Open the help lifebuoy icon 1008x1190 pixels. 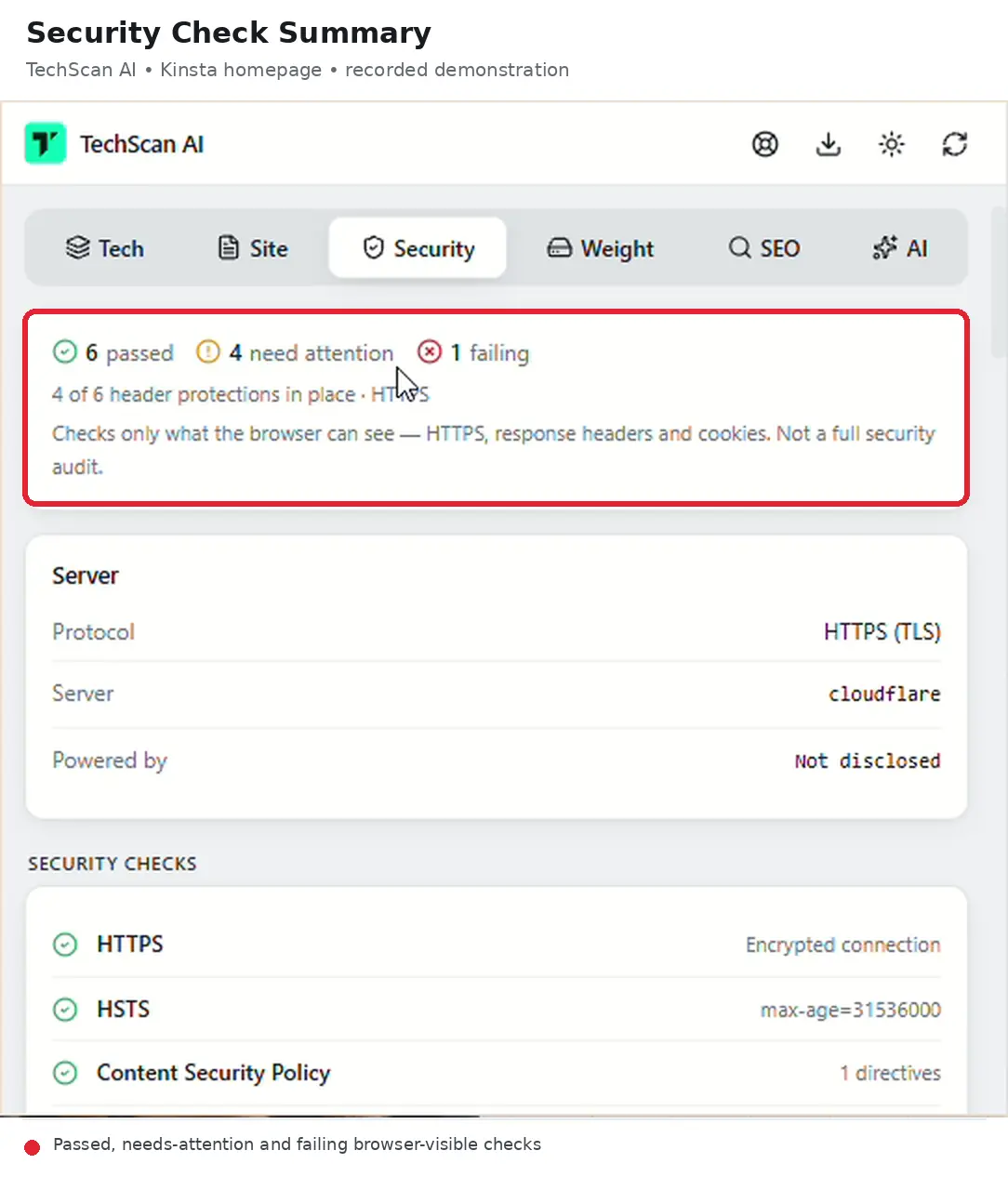pos(765,144)
